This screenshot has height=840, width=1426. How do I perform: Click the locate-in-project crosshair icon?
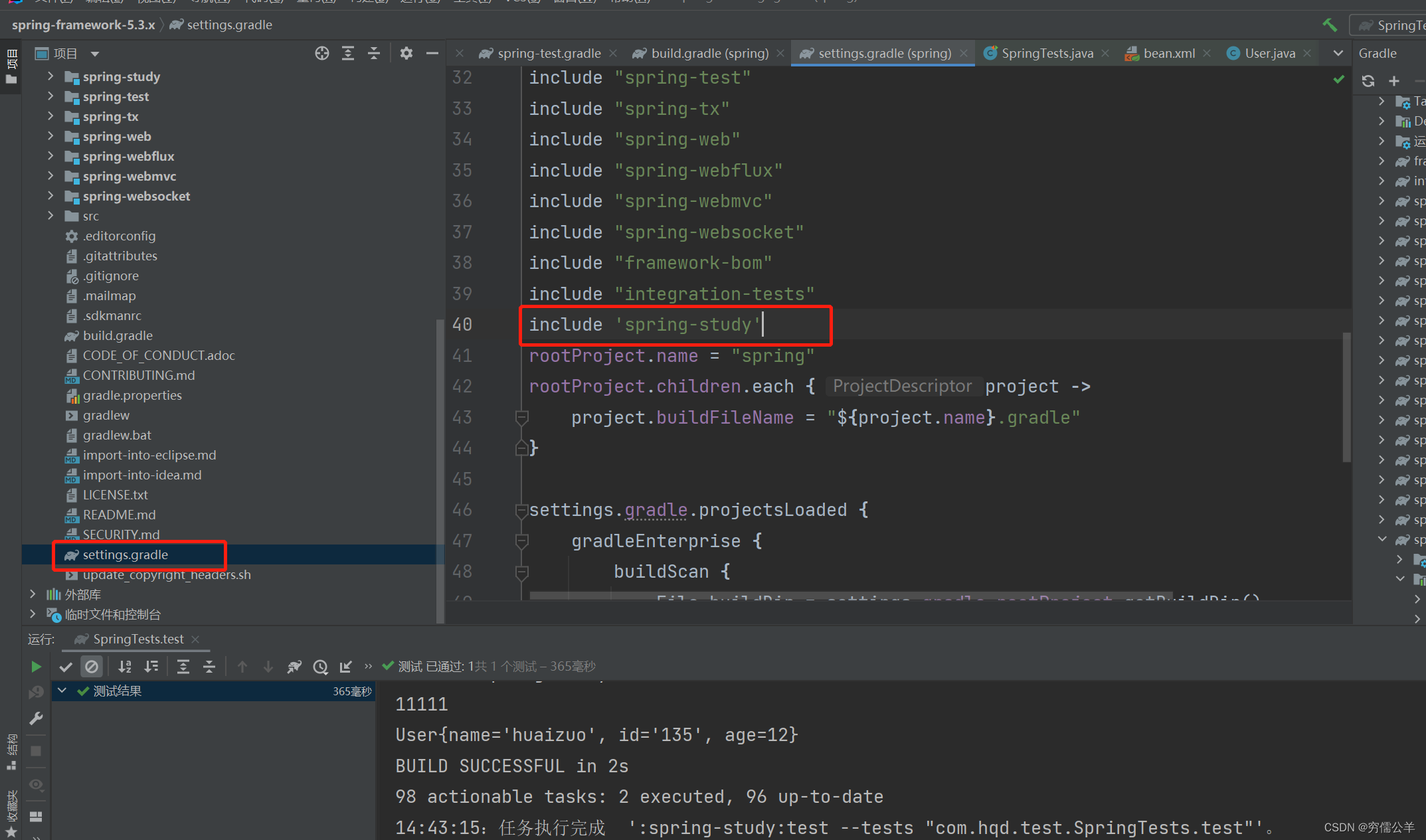point(322,53)
